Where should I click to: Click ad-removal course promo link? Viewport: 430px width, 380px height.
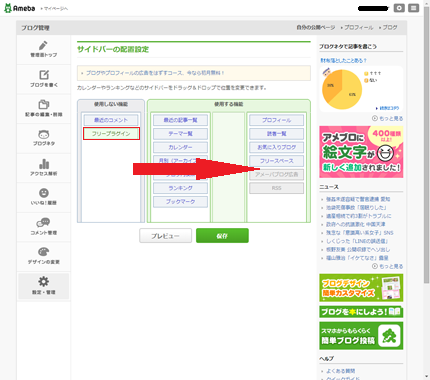[x=155, y=73]
